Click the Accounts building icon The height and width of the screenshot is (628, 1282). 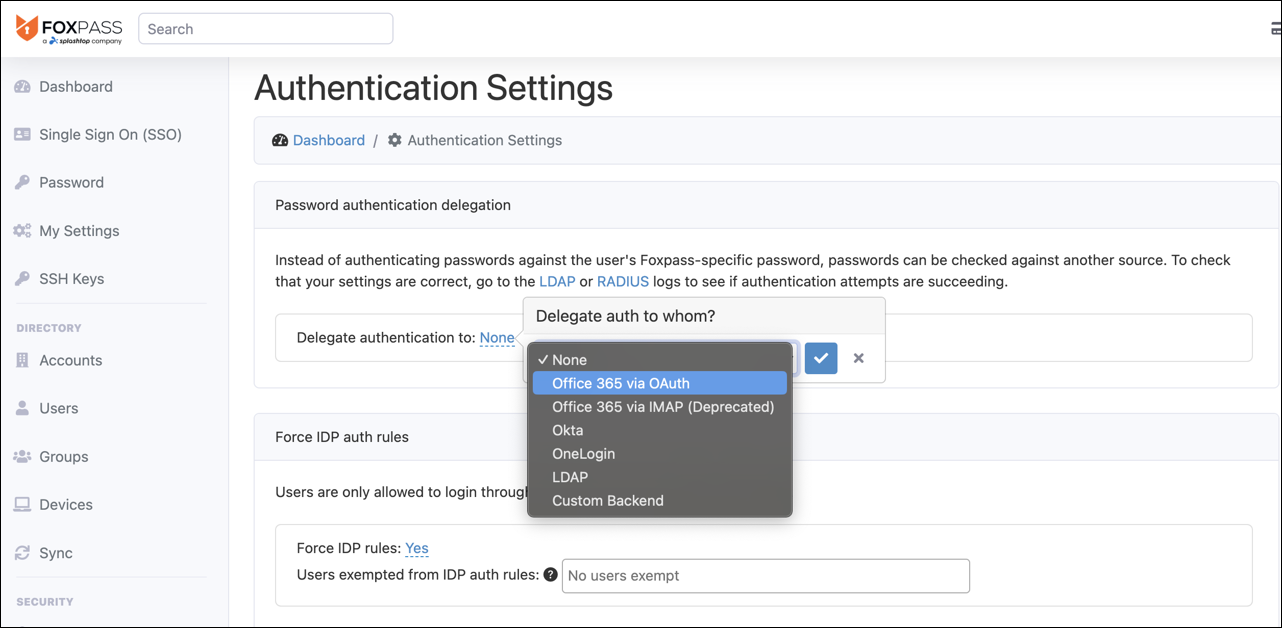coord(22,361)
